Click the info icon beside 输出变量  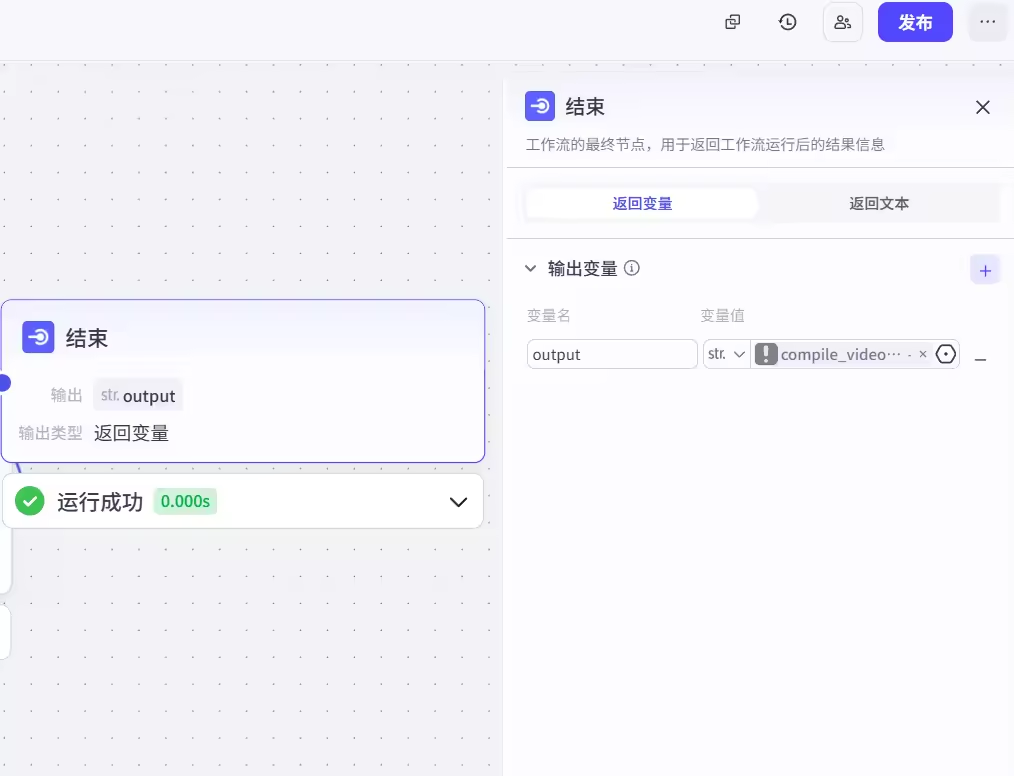(632, 268)
